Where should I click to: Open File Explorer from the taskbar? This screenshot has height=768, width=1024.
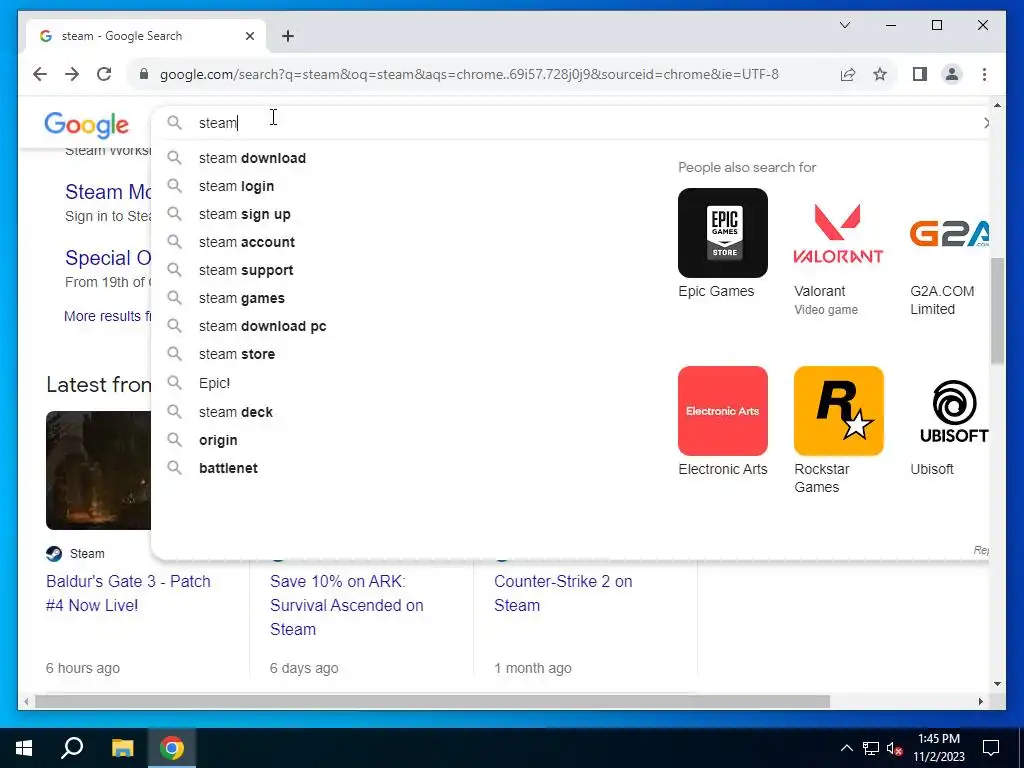[x=122, y=748]
